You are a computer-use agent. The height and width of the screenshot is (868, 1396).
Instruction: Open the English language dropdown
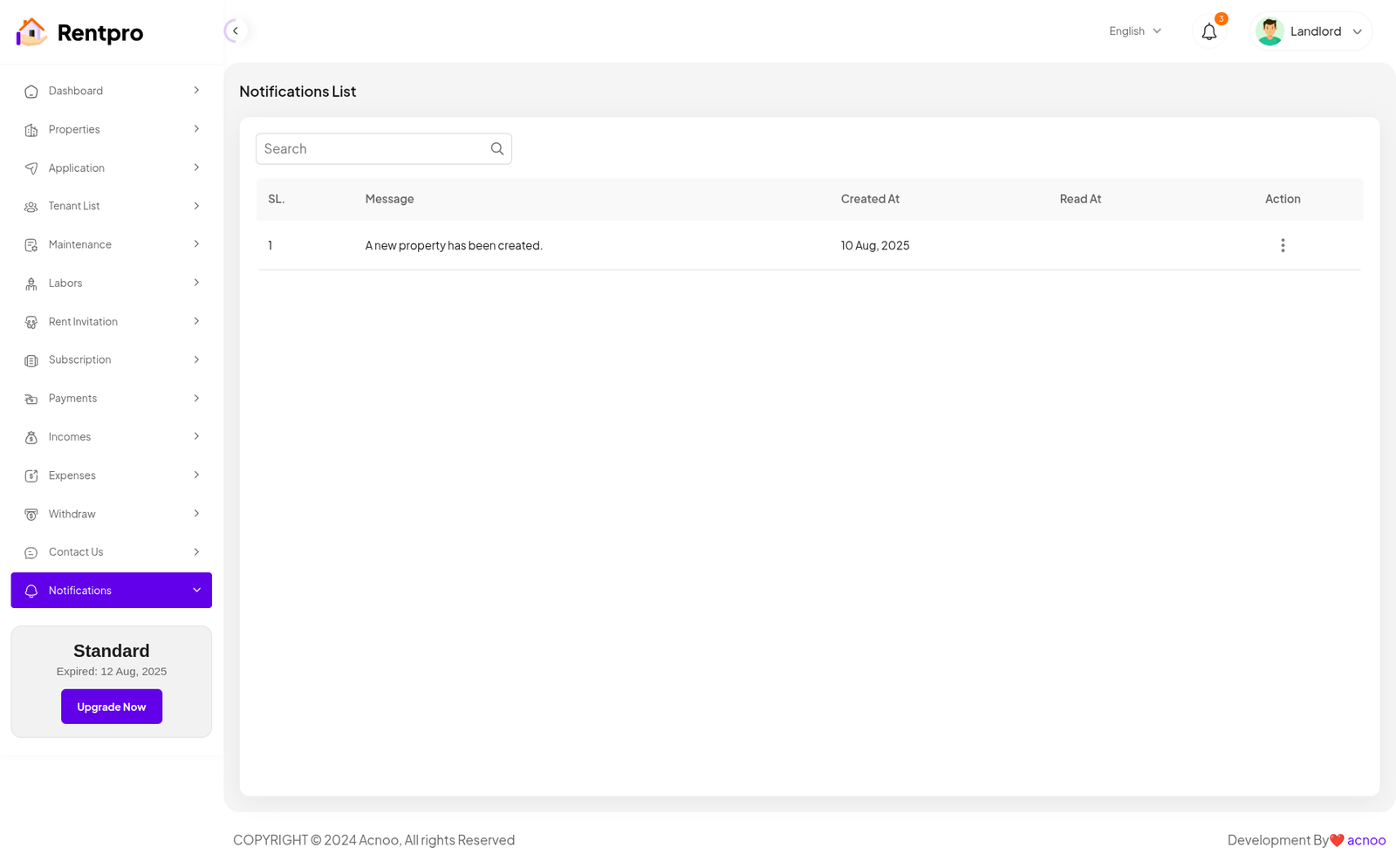tap(1134, 31)
